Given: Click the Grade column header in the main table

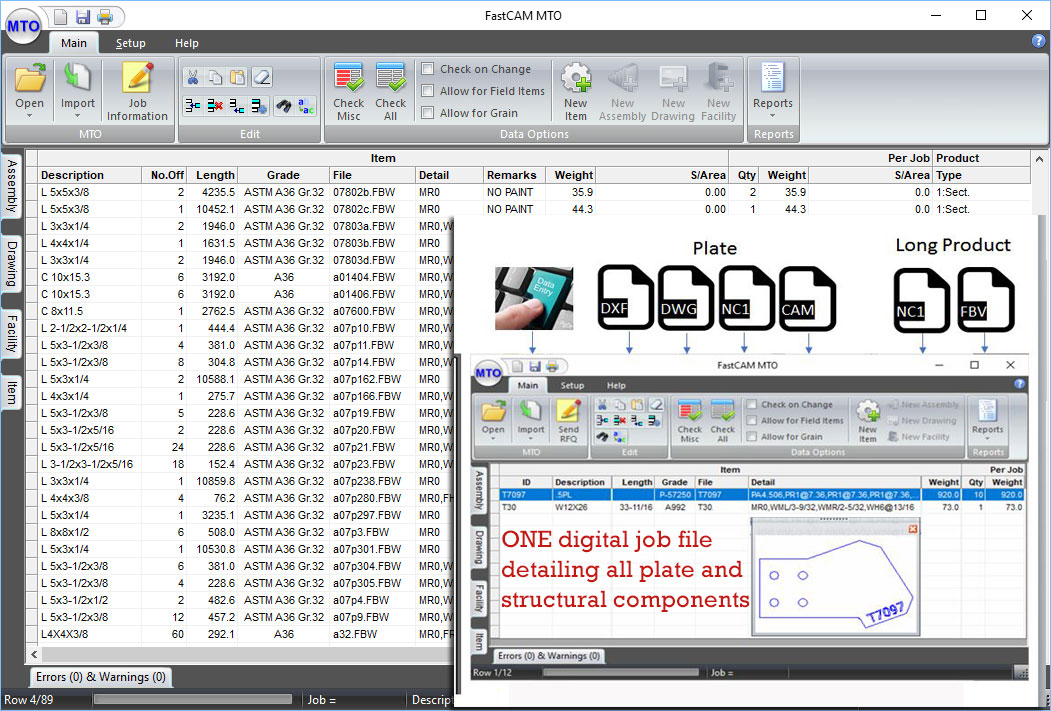Looking at the screenshot, I should pos(283,175).
